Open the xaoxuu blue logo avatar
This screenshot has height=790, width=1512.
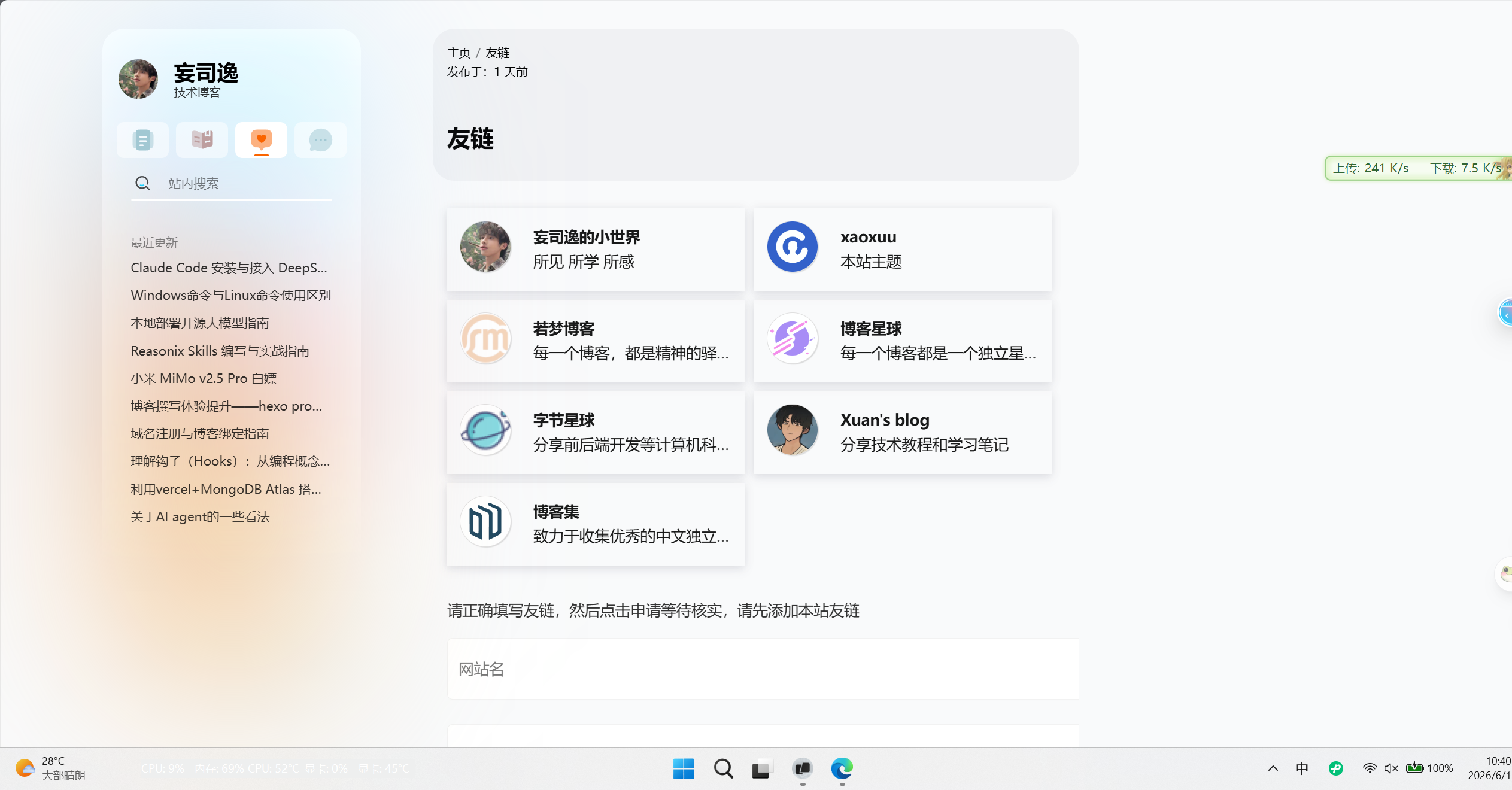793,247
